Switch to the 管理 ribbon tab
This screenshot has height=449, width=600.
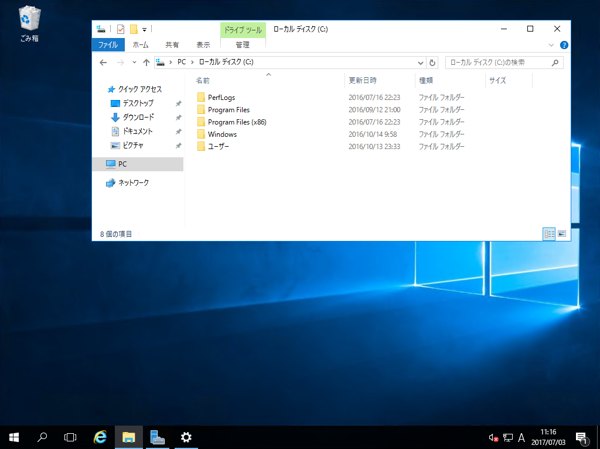243,45
